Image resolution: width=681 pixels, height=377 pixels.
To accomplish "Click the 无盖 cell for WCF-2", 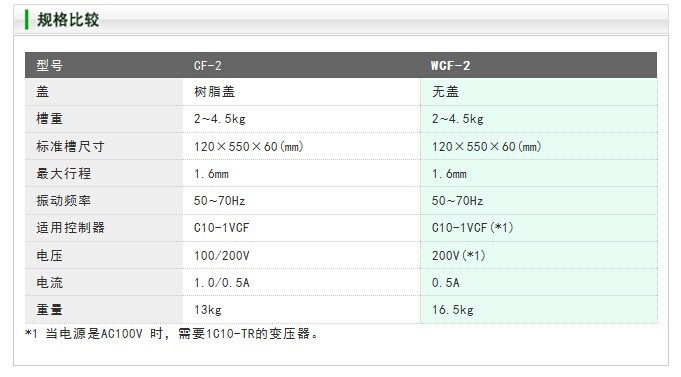I will point(445,92).
